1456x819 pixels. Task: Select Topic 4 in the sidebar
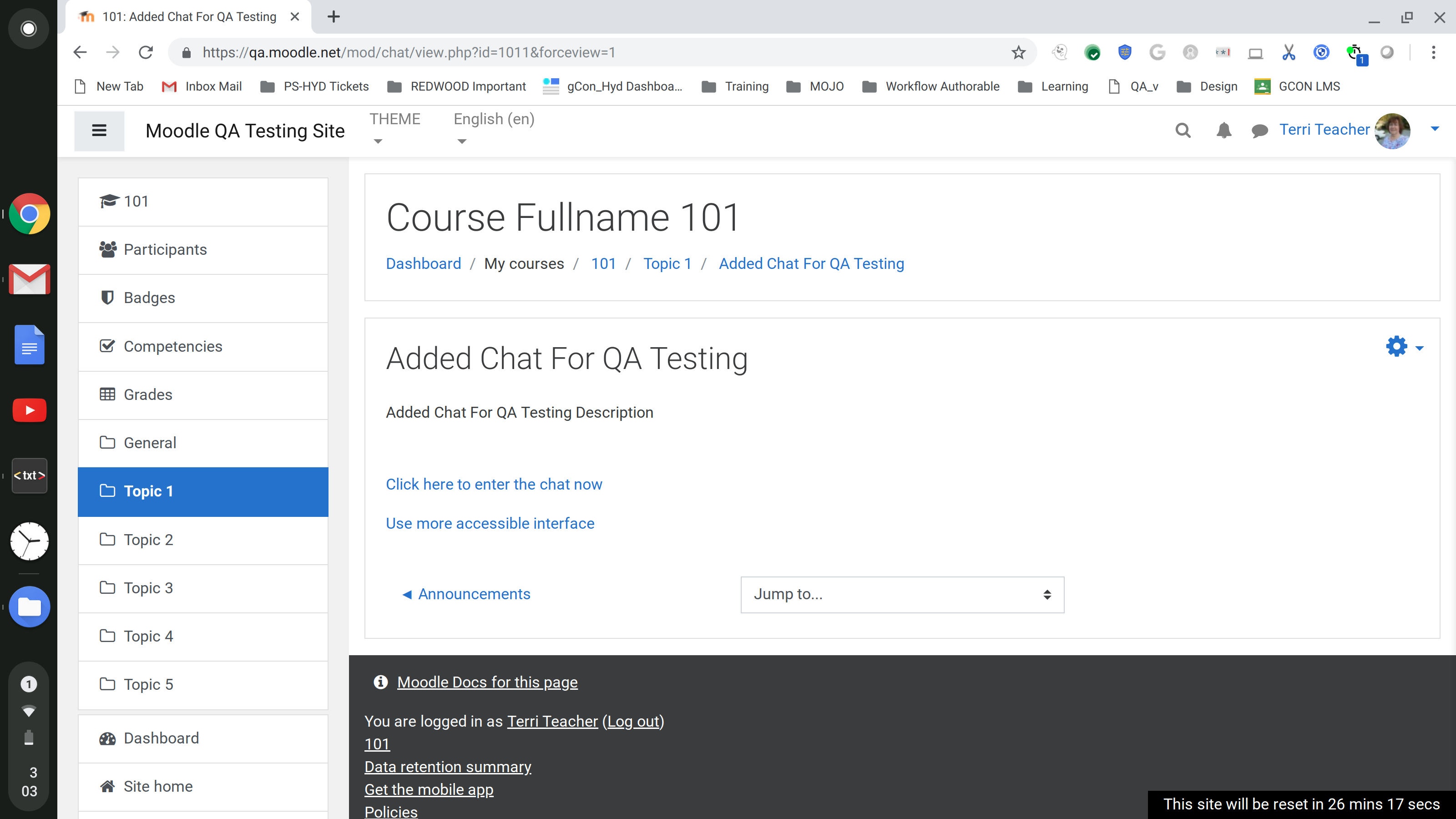click(203, 637)
